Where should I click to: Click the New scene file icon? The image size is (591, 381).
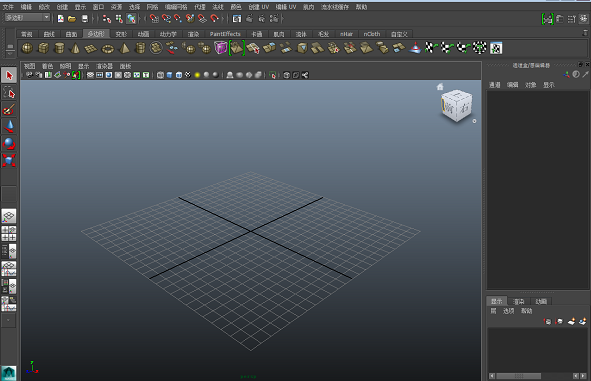tap(61, 18)
